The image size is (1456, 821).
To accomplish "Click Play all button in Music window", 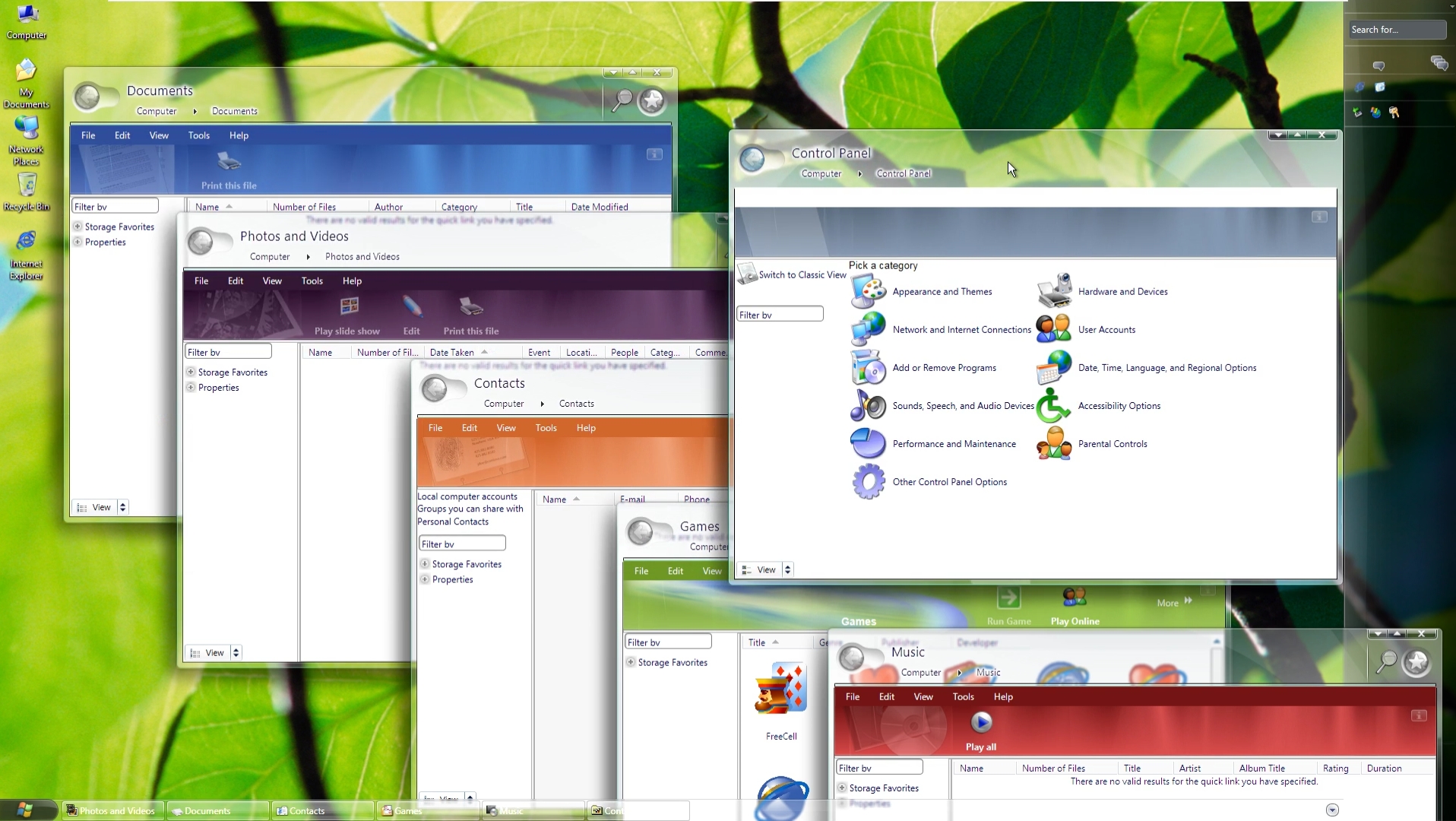I will pyautogui.click(x=981, y=731).
